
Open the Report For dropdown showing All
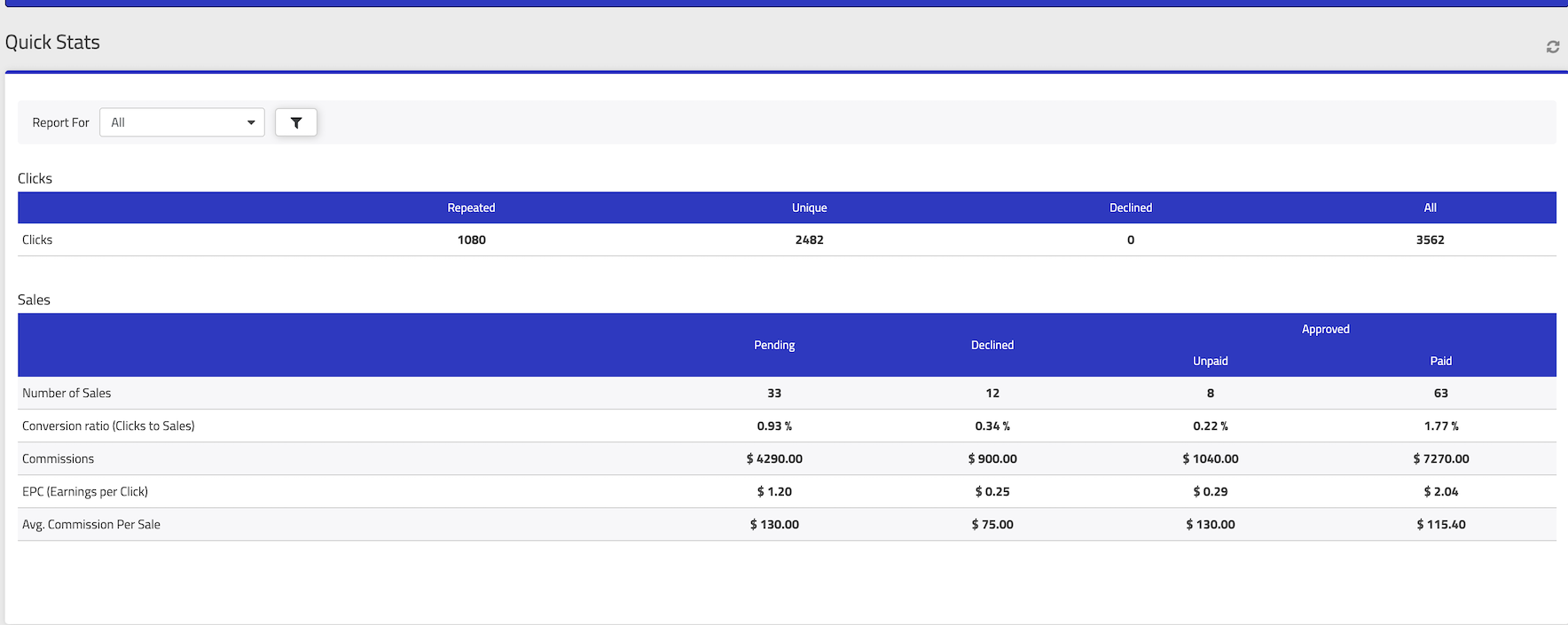click(182, 122)
